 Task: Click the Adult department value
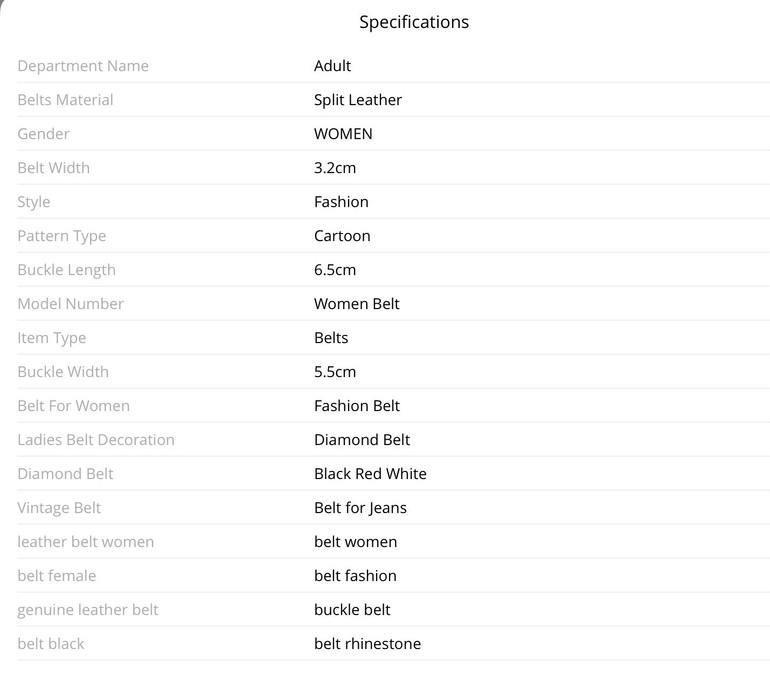click(332, 66)
